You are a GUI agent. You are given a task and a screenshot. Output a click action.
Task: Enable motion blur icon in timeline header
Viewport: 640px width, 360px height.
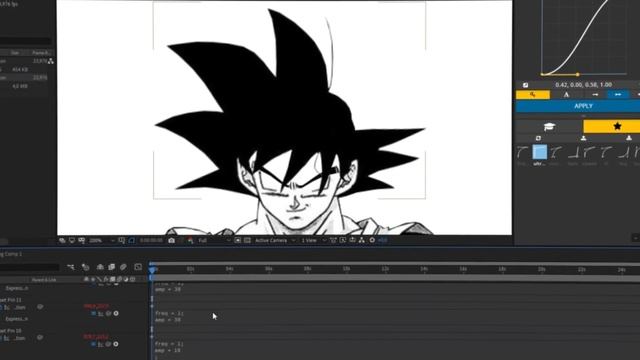[123, 267]
